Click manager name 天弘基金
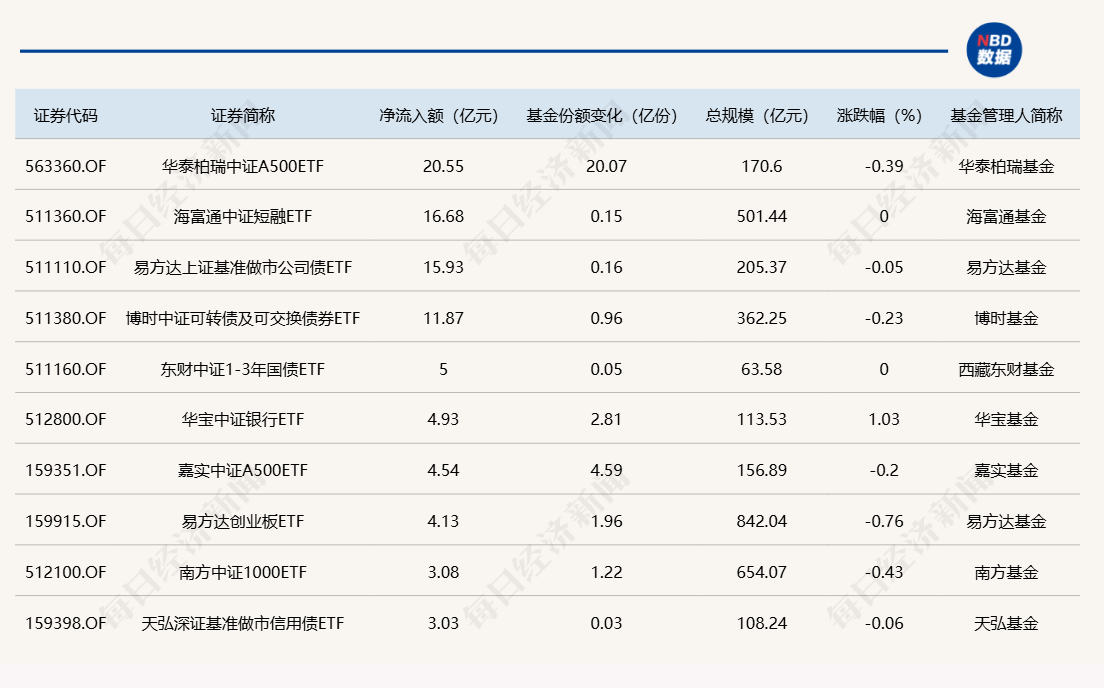The image size is (1104, 688). pyautogui.click(x=1006, y=623)
